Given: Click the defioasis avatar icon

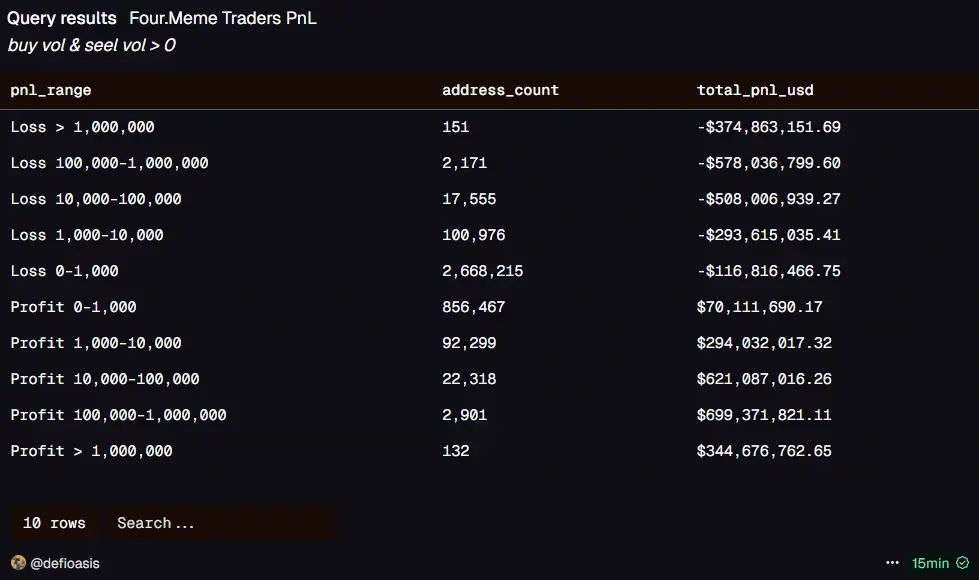Looking at the screenshot, I should pos(18,563).
